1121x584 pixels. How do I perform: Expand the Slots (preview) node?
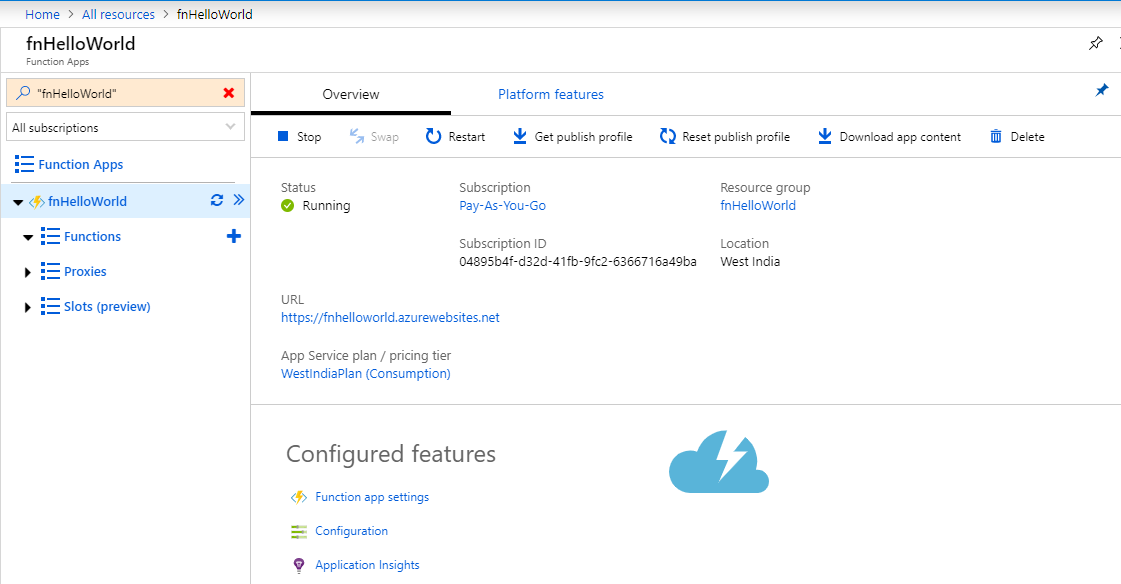point(27,307)
